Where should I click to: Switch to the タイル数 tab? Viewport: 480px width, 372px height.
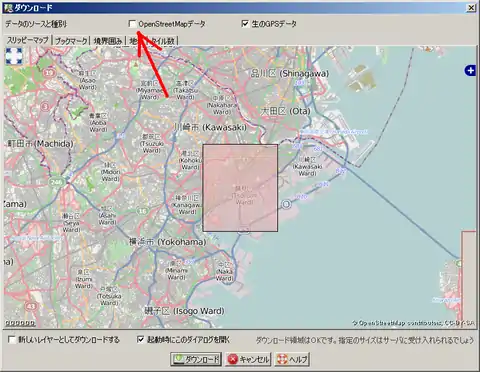click(x=163, y=41)
